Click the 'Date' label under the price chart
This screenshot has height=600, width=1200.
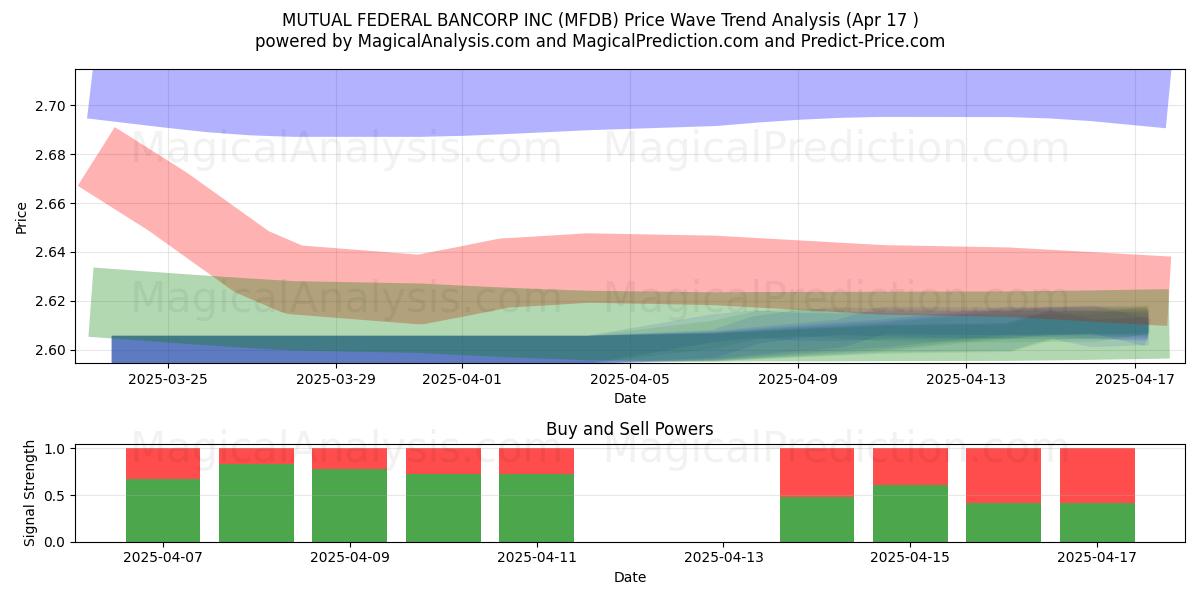tap(630, 398)
